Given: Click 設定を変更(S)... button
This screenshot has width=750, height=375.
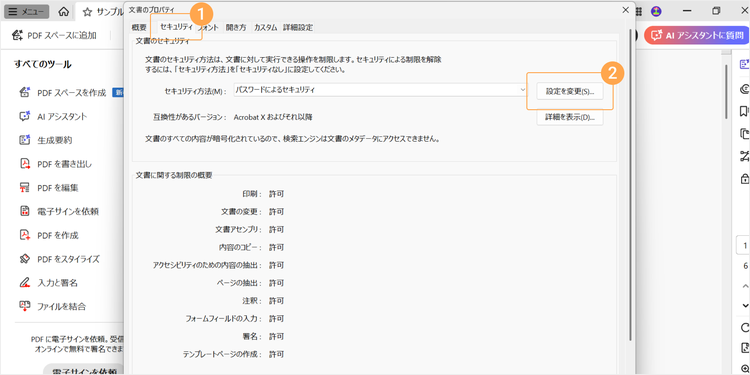Looking at the screenshot, I should pos(570,92).
